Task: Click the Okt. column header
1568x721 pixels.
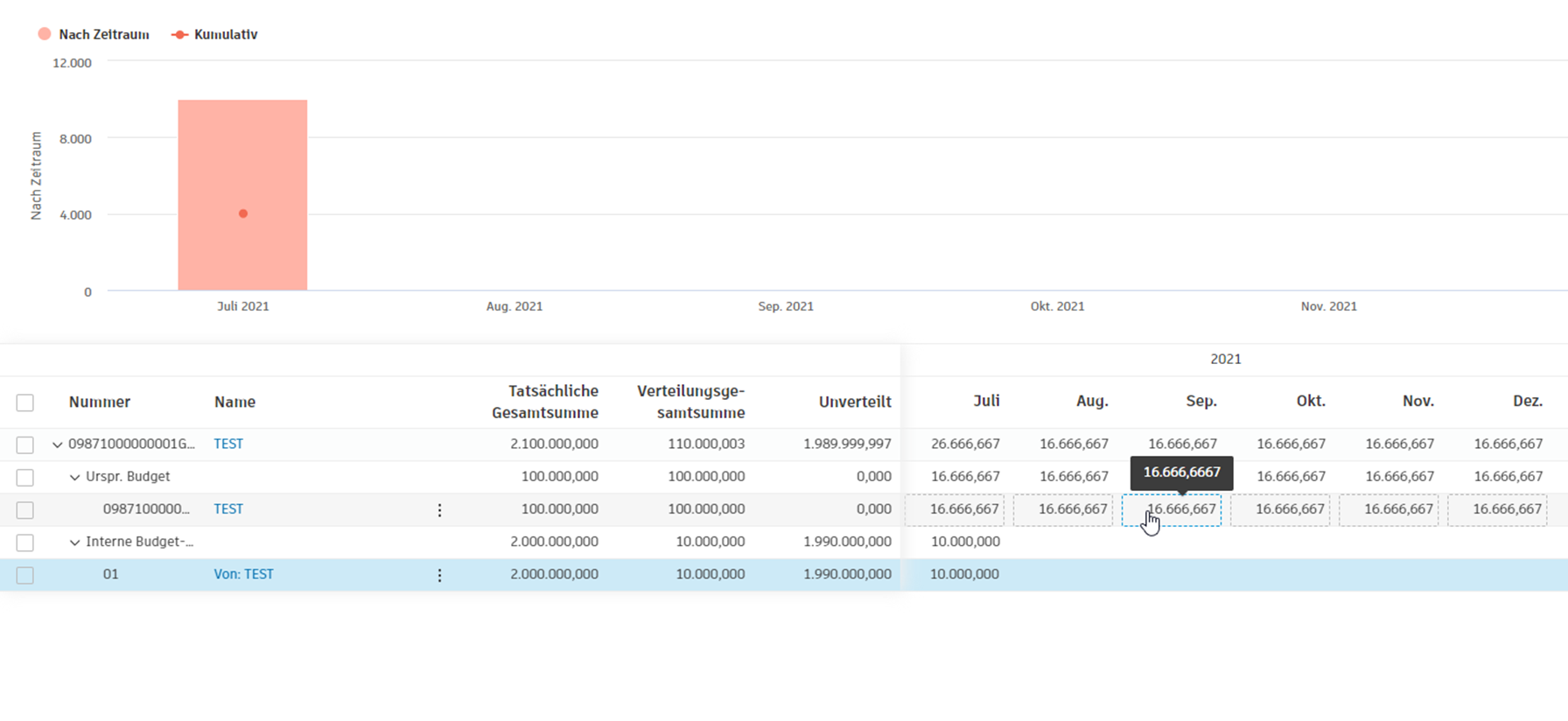Action: 1311,401
